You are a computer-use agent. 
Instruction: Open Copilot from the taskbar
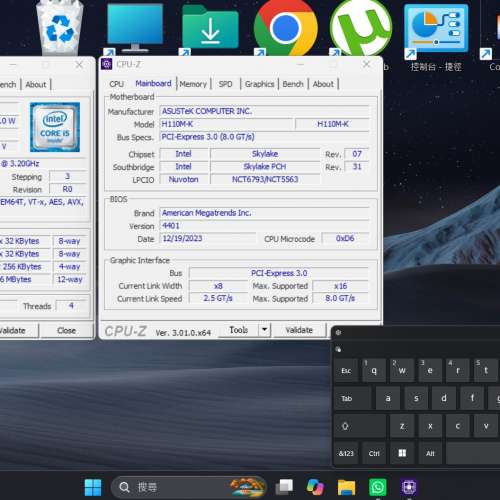pos(315,487)
